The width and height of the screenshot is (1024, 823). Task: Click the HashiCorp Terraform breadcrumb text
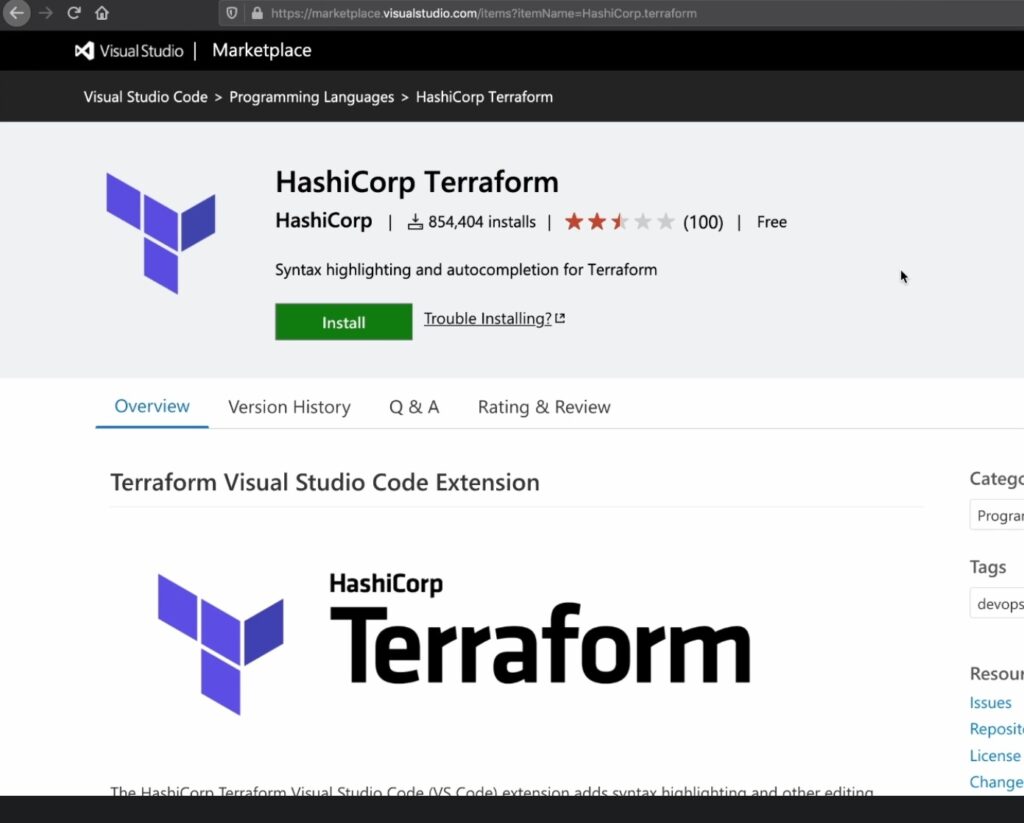point(485,97)
